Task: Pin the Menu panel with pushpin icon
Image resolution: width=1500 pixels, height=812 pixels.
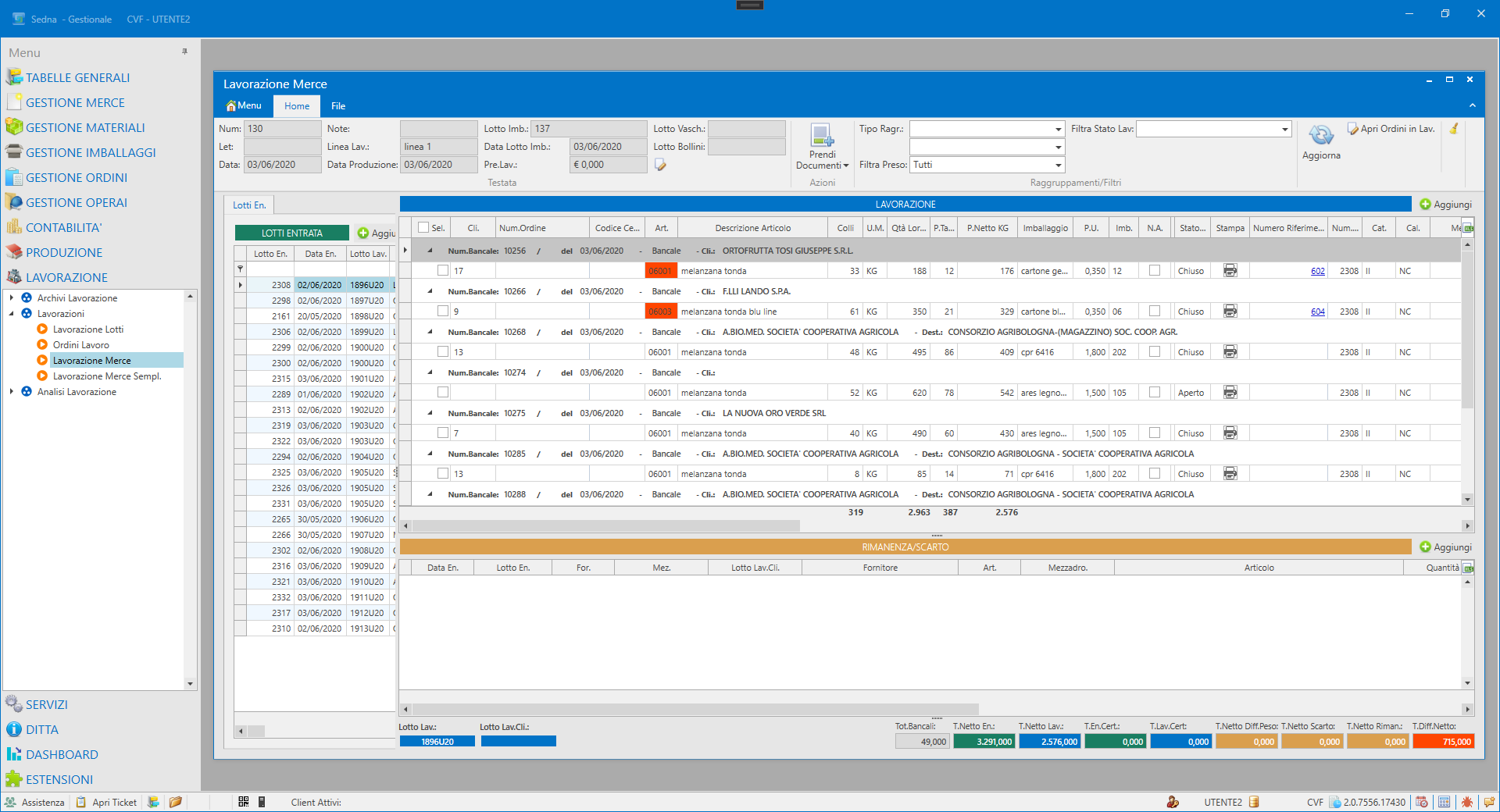Action: [x=184, y=52]
